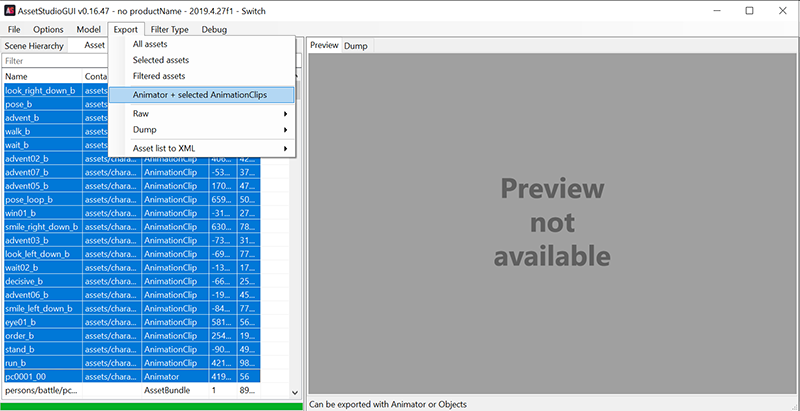Open the File menu
Screen dimensions: 800x411
[14, 30]
